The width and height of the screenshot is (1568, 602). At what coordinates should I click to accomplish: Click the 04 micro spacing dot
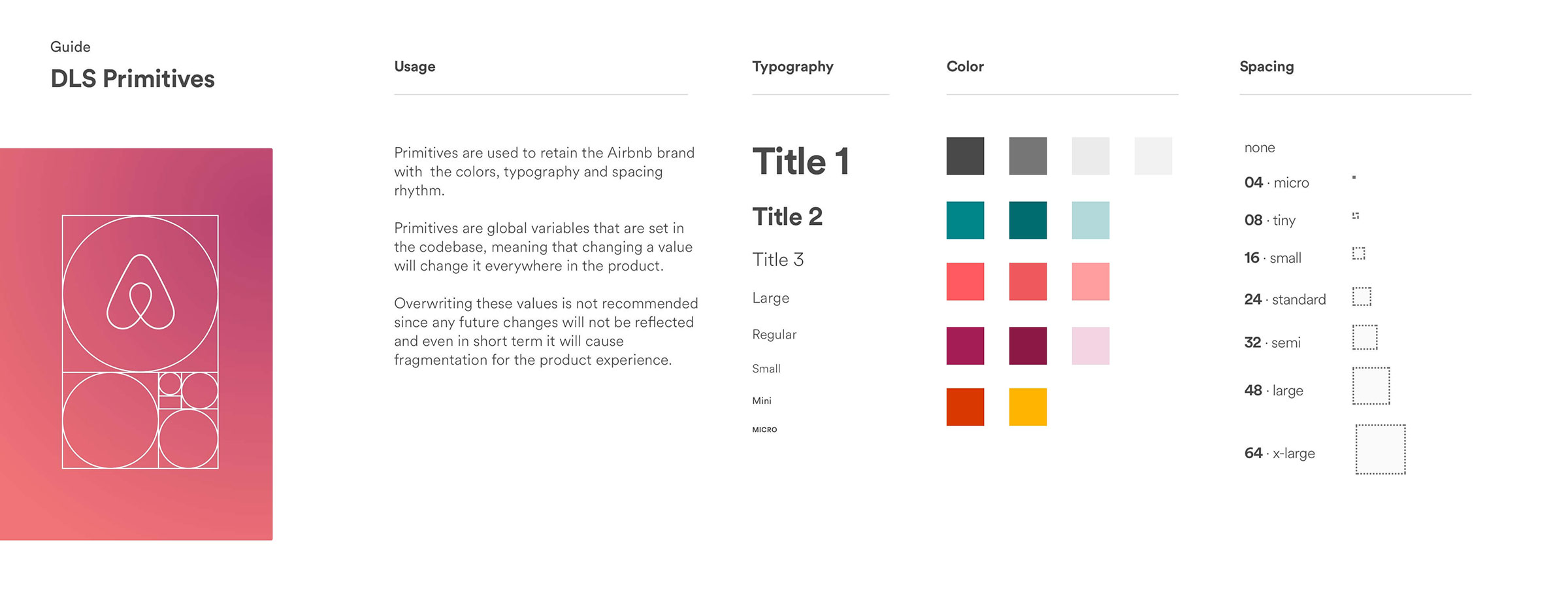coord(1354,178)
